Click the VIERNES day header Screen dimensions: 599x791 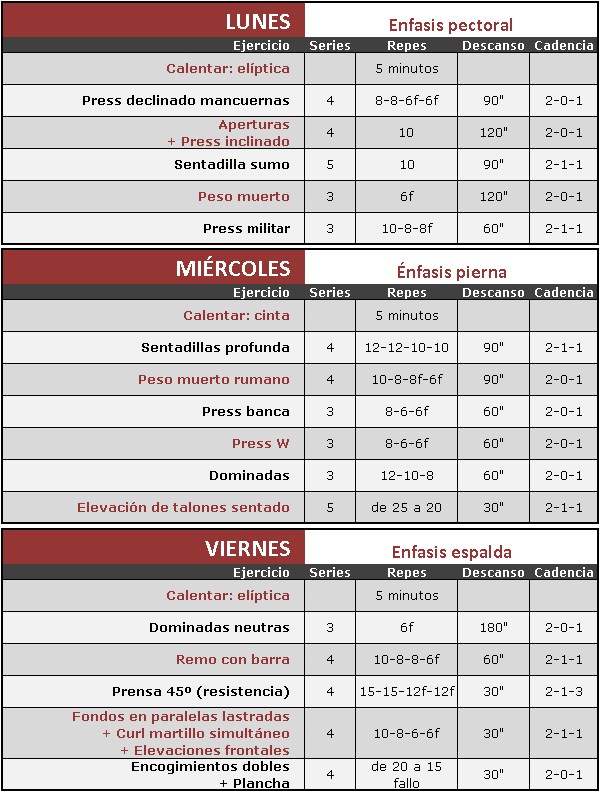(x=248, y=548)
